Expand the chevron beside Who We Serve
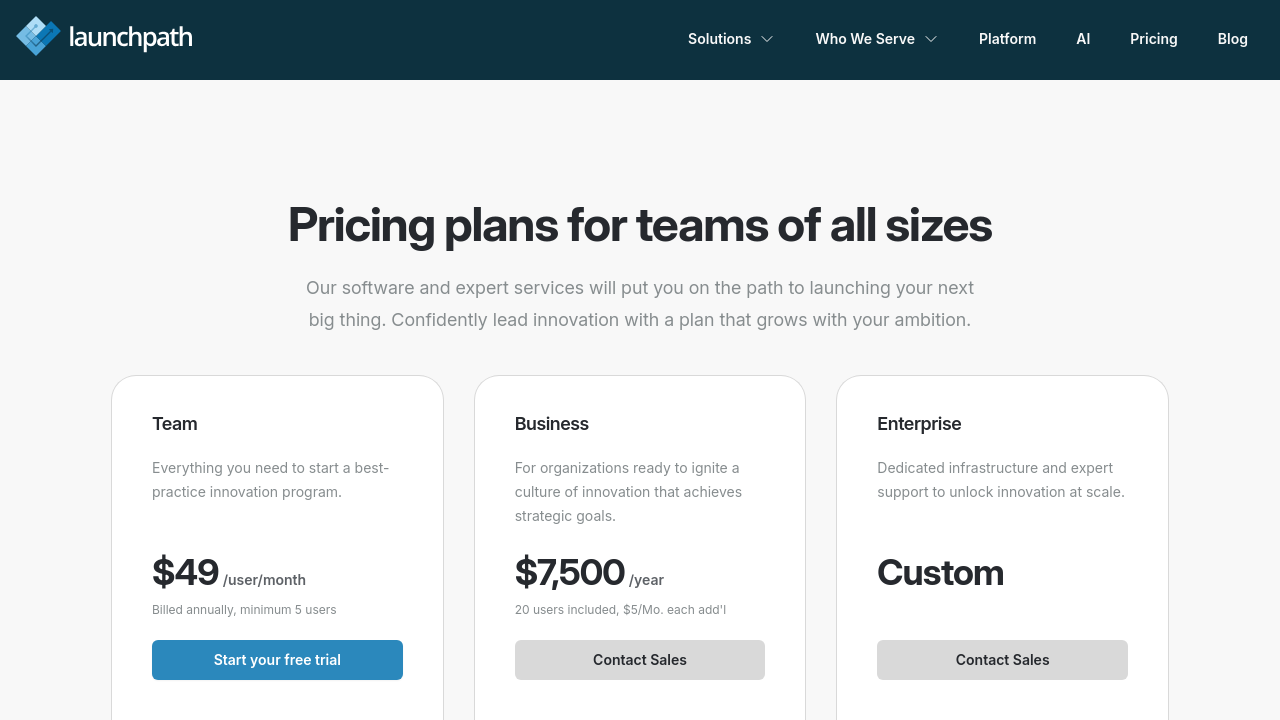 click(x=931, y=39)
